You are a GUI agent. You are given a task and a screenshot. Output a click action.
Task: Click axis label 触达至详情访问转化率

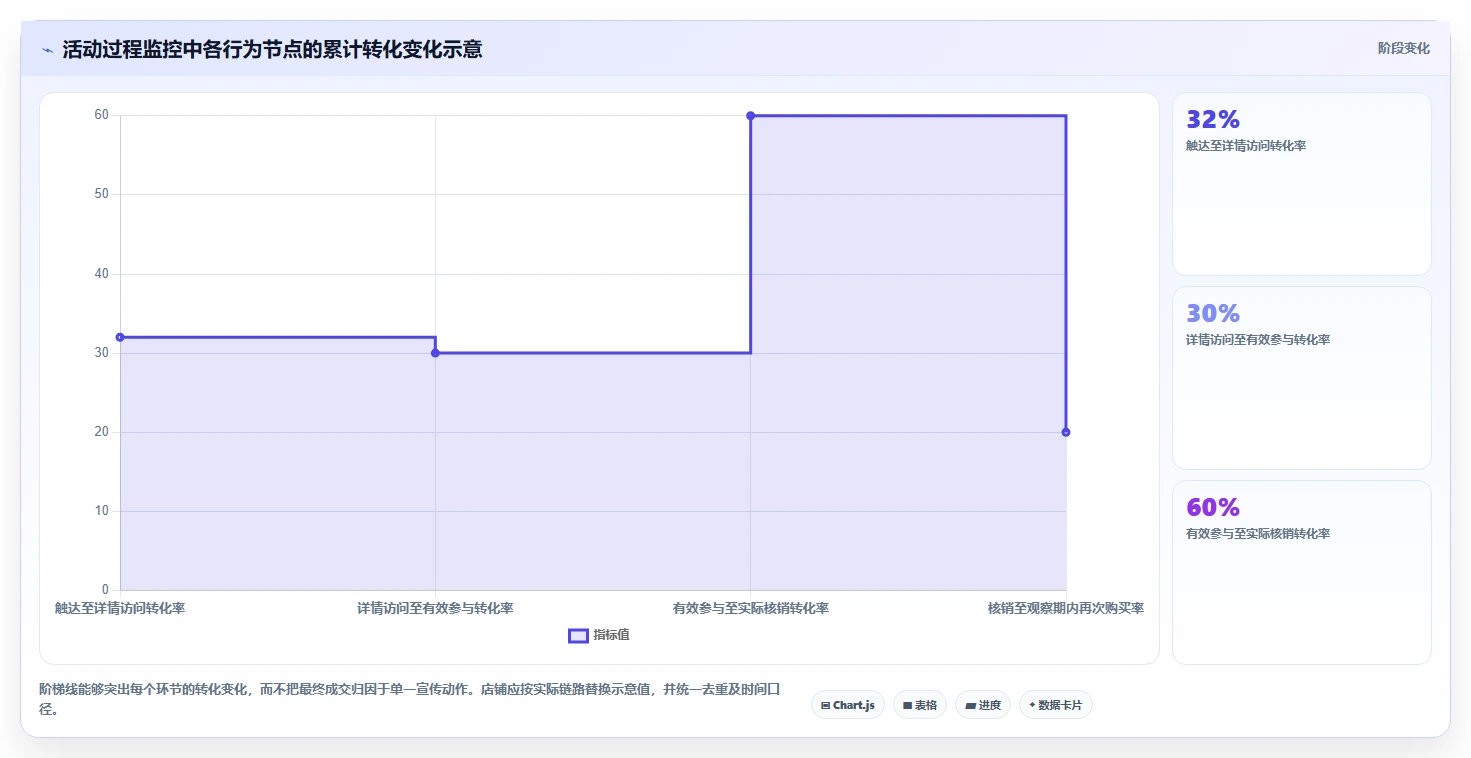click(120, 608)
